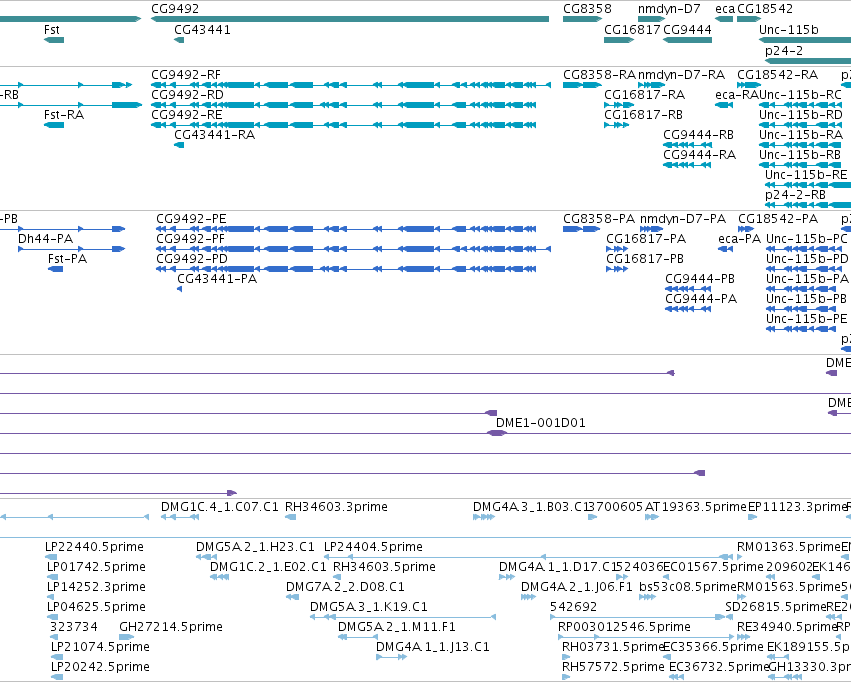Select EST DMG4A.3_1.B03.C1
This screenshot has height=682, width=851.
coord(531,507)
